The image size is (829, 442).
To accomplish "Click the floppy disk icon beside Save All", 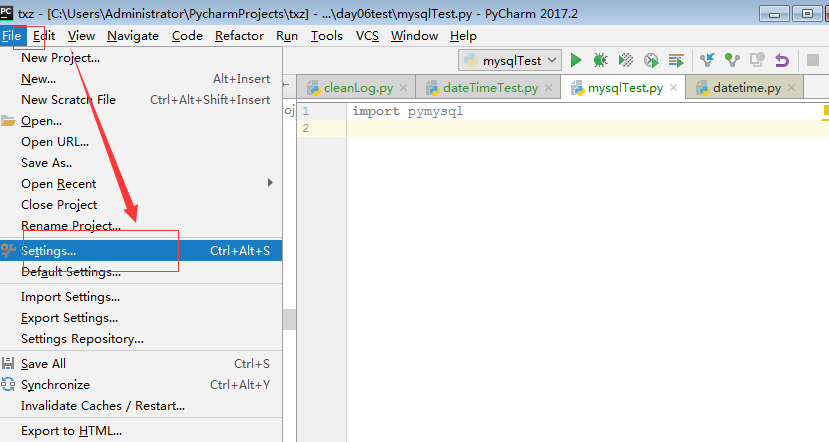I will pos(8,363).
